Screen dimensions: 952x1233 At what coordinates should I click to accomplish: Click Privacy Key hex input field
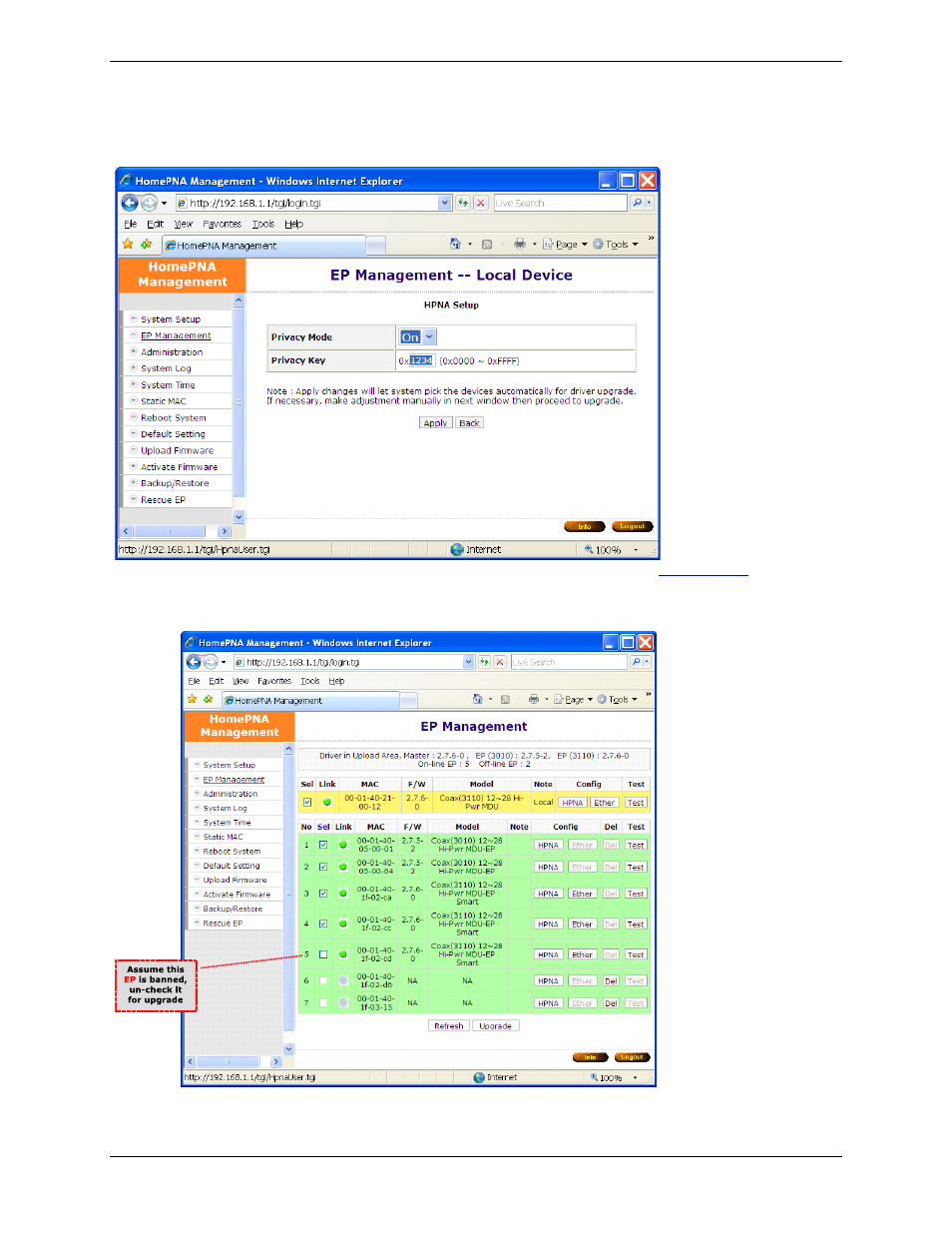[420, 360]
